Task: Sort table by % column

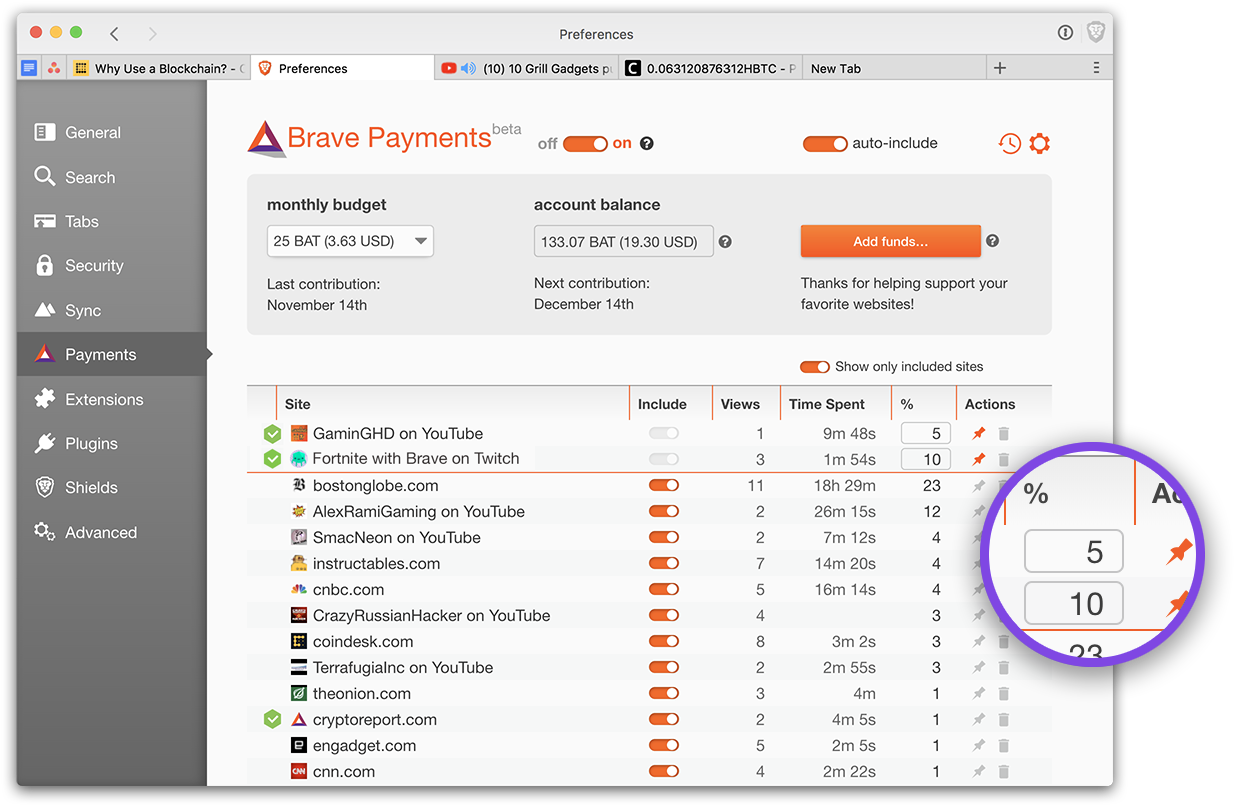Action: [907, 404]
